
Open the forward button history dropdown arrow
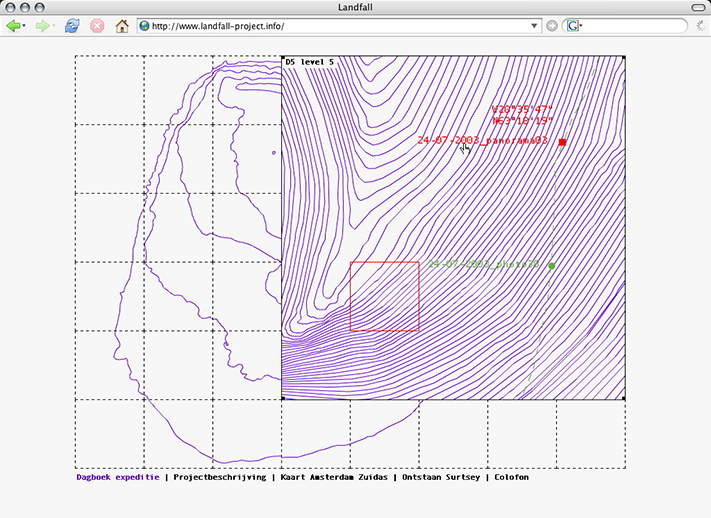(x=54, y=26)
